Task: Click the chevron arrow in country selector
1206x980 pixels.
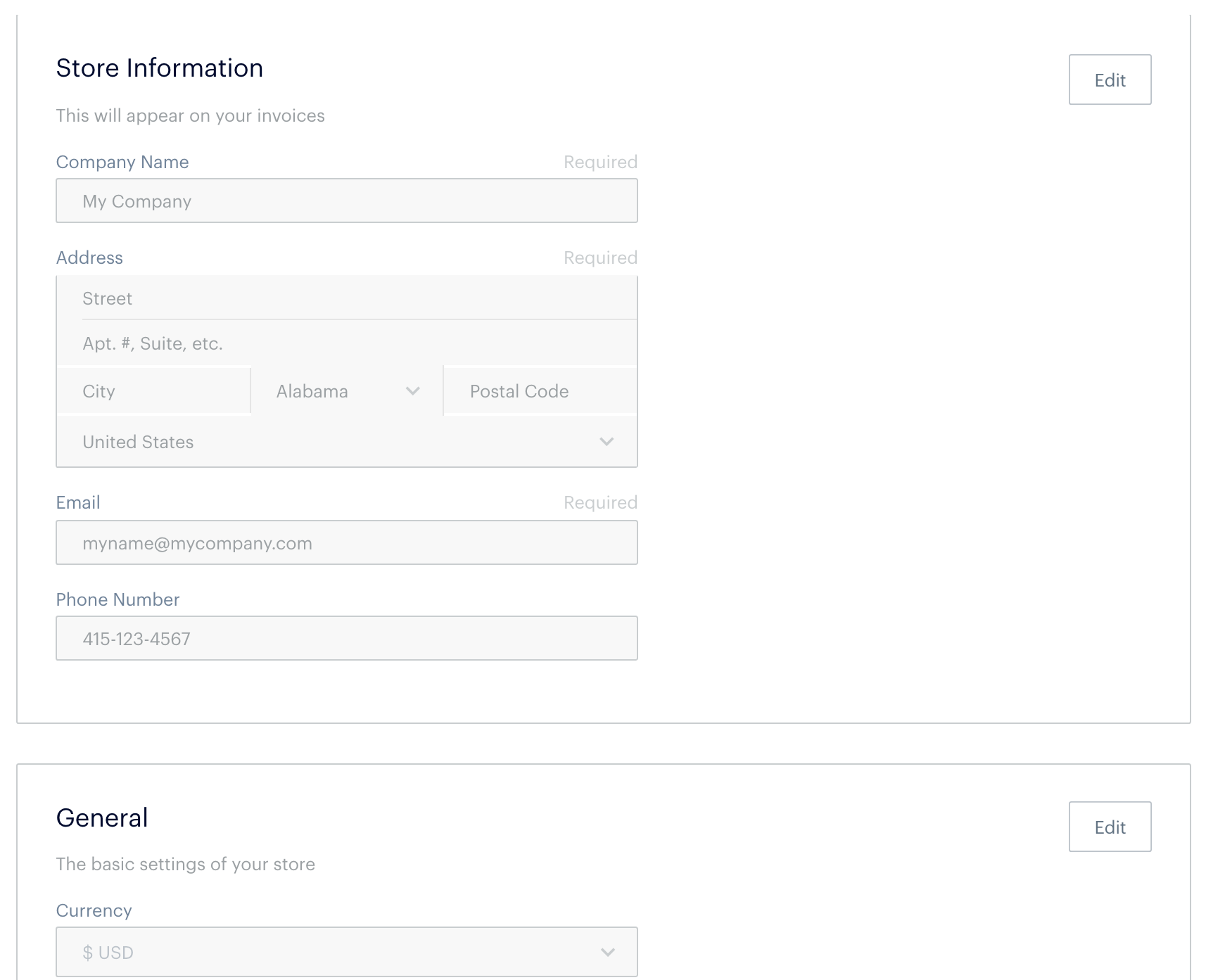Action: (x=607, y=442)
